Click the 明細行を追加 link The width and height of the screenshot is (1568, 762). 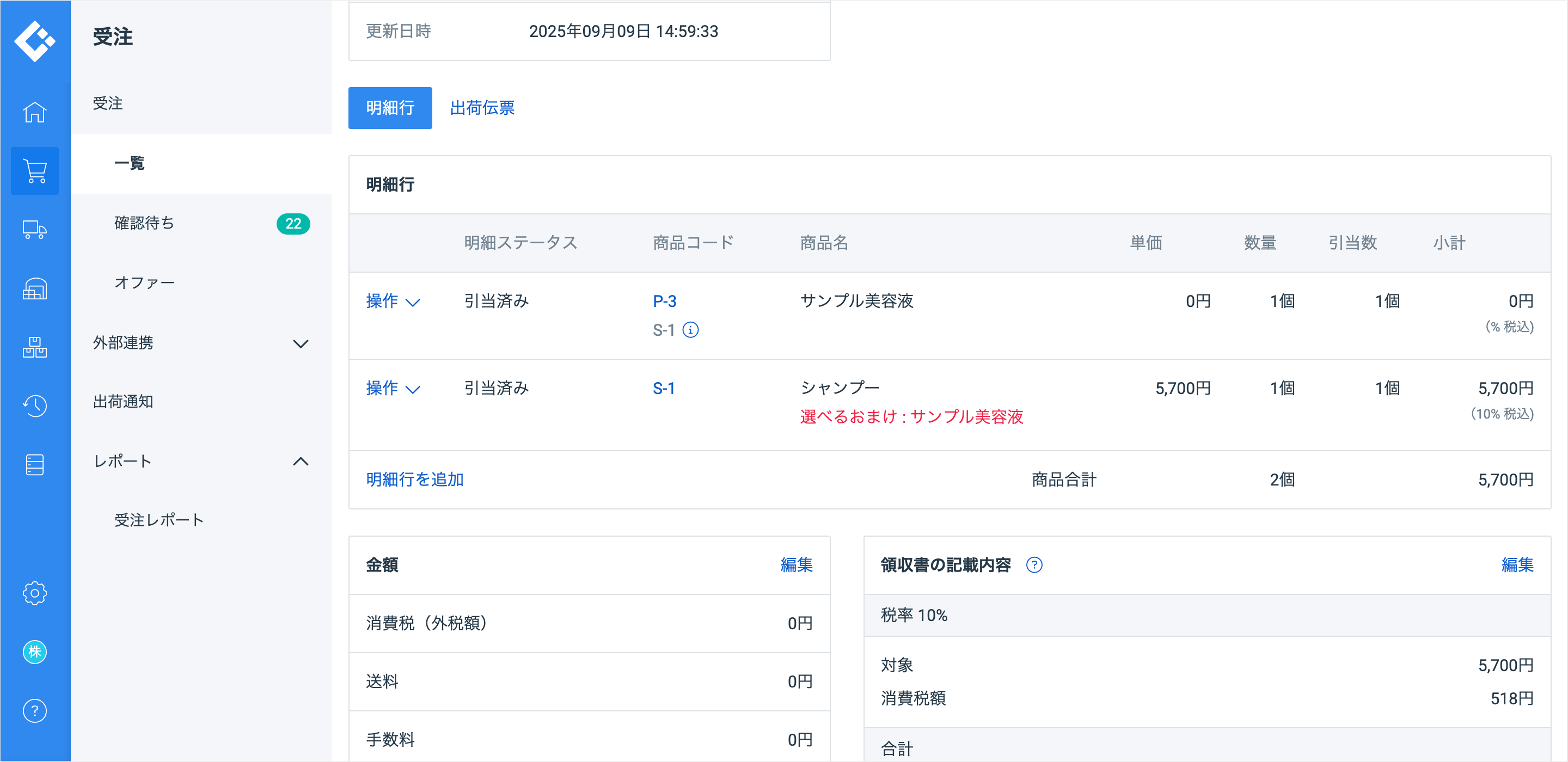point(414,480)
